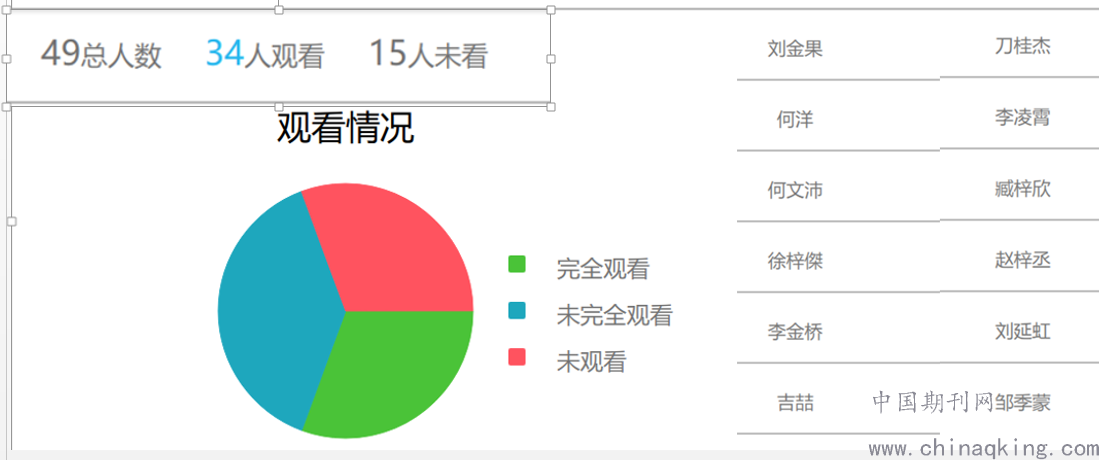Click the red 未观看 legend swatch

pos(517,357)
